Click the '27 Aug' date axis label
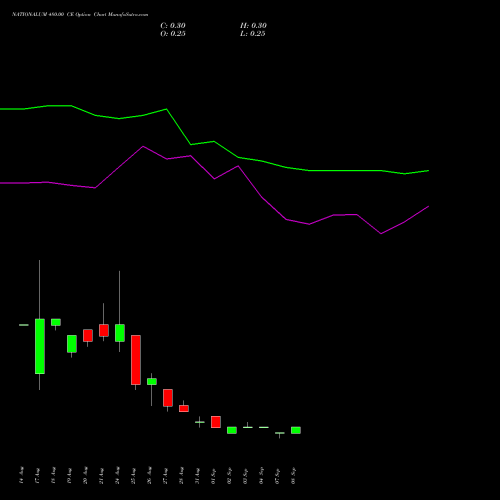This screenshot has width=500, height=500. click(166, 475)
